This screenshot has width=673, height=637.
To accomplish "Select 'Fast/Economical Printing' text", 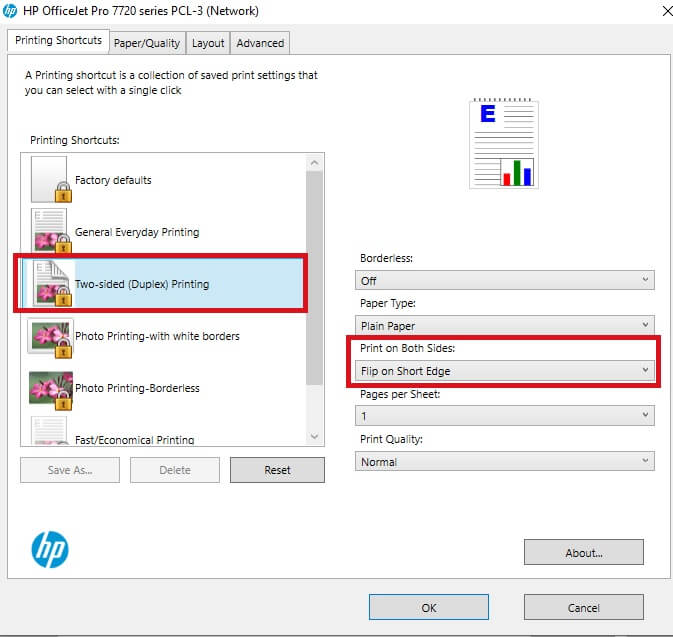I will pos(135,440).
